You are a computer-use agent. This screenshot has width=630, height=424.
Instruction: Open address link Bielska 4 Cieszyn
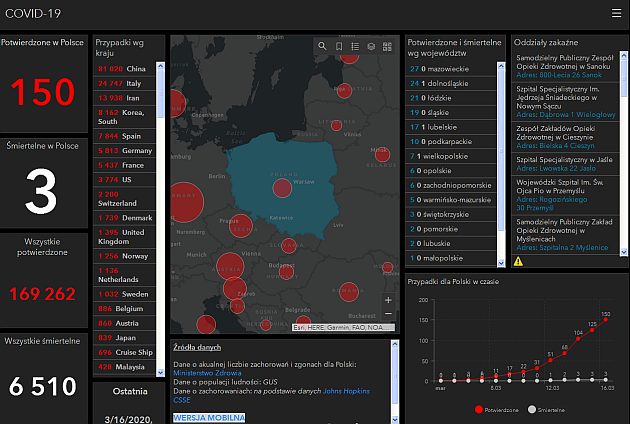pos(555,145)
